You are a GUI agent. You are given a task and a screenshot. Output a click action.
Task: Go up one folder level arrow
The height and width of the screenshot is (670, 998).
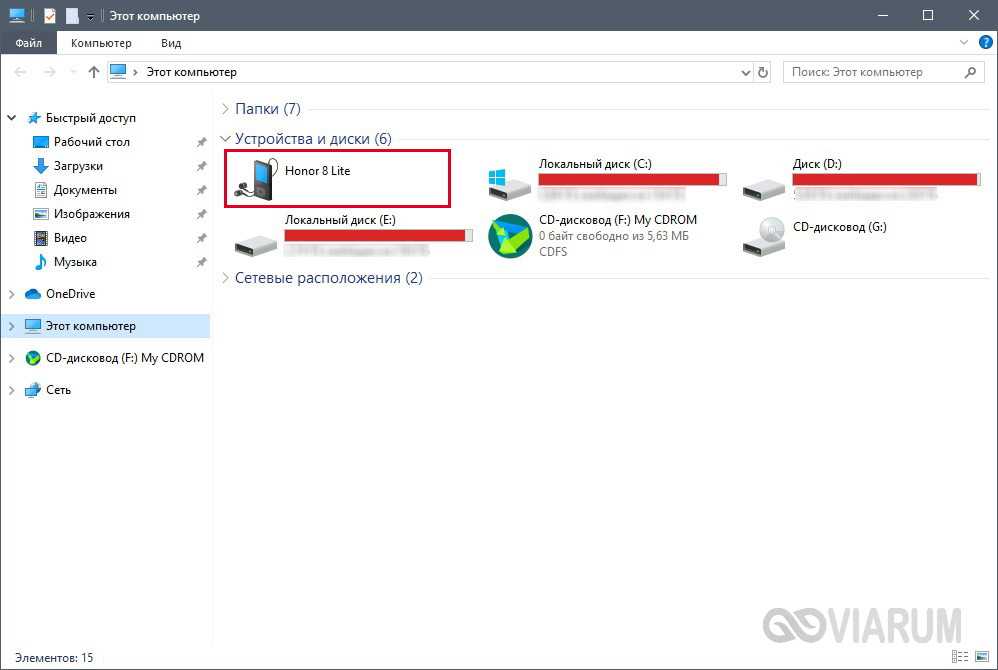(x=94, y=72)
